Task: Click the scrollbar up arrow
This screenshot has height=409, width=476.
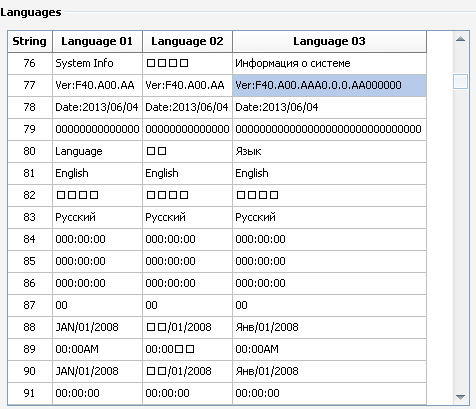Action: click(x=460, y=39)
